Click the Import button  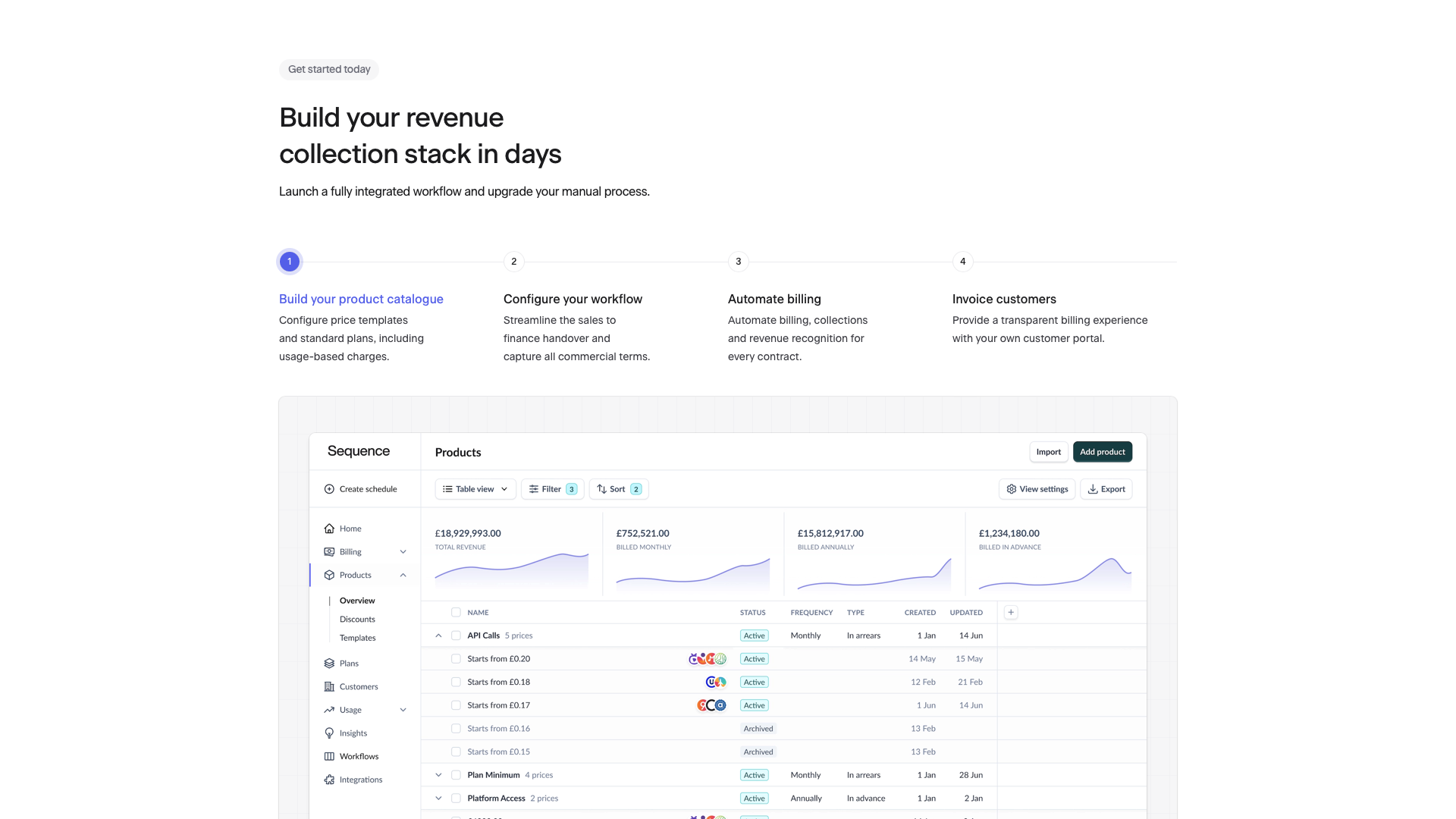click(1049, 452)
